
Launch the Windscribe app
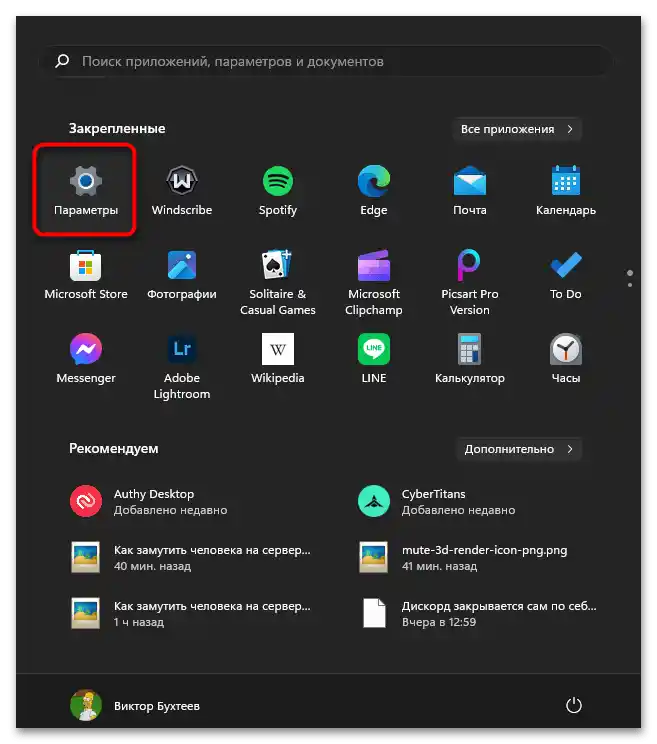(182, 190)
